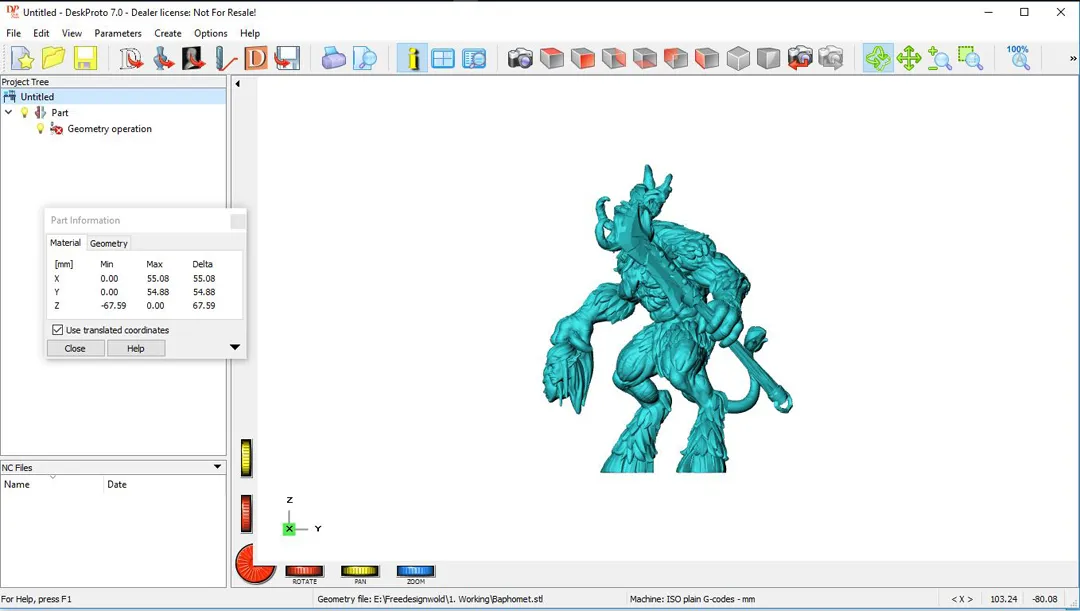Click the write NC file floppy-arrow icon
The image size is (1080, 611).
287,59
